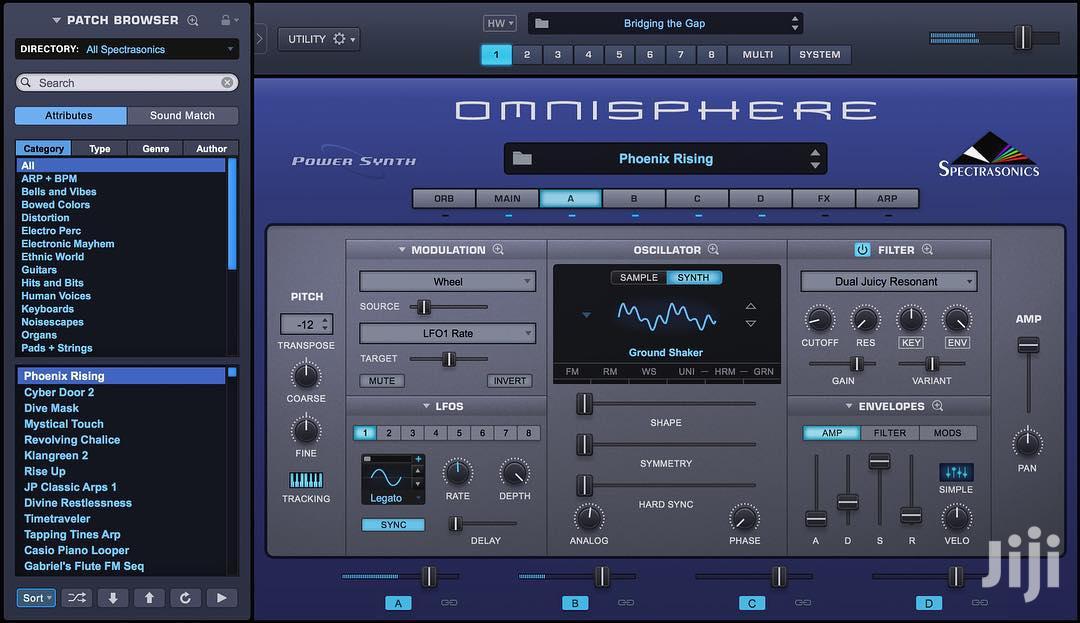Select the Sound Match tab

[183, 116]
